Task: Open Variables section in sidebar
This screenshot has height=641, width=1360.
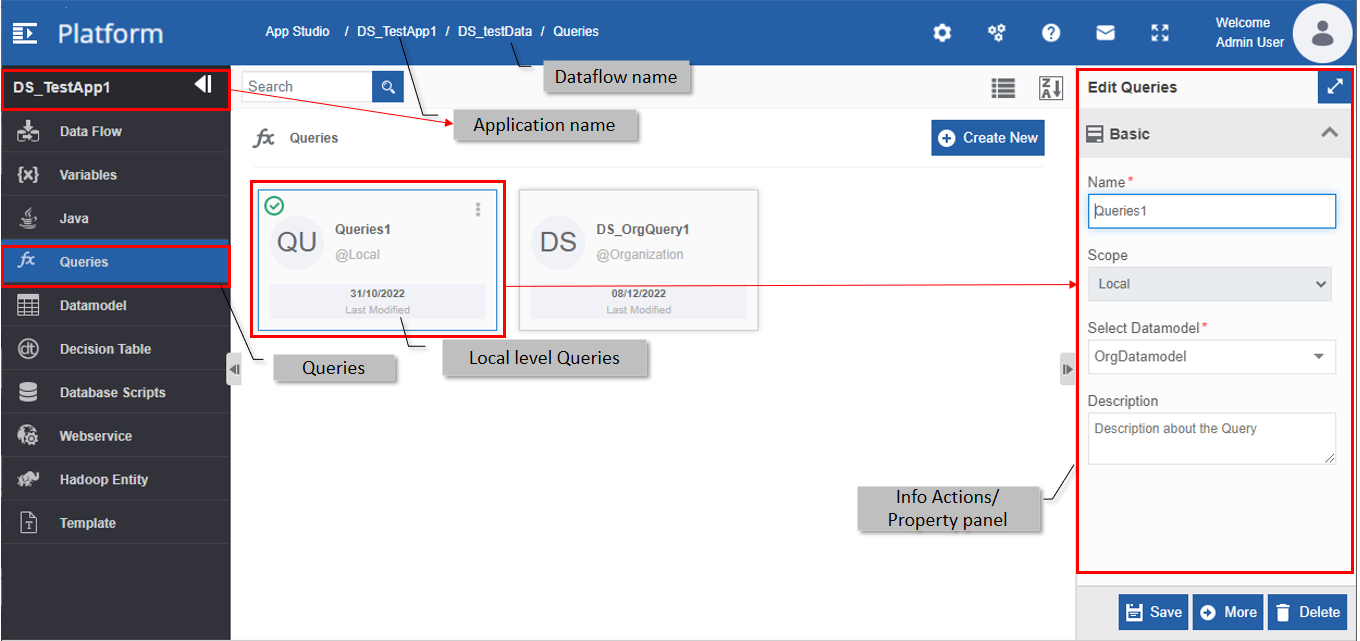Action: tap(116, 175)
